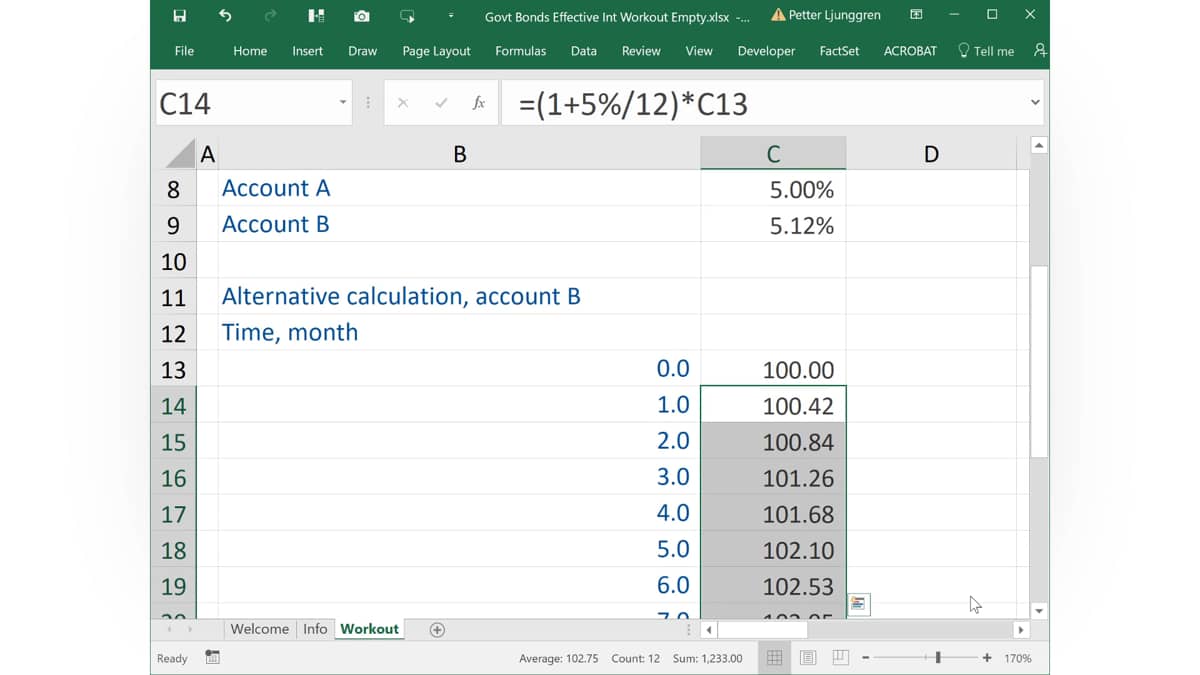Click 'Alternative calculation, account B' cell
This screenshot has height=675, width=1200.
pyautogui.click(x=459, y=296)
